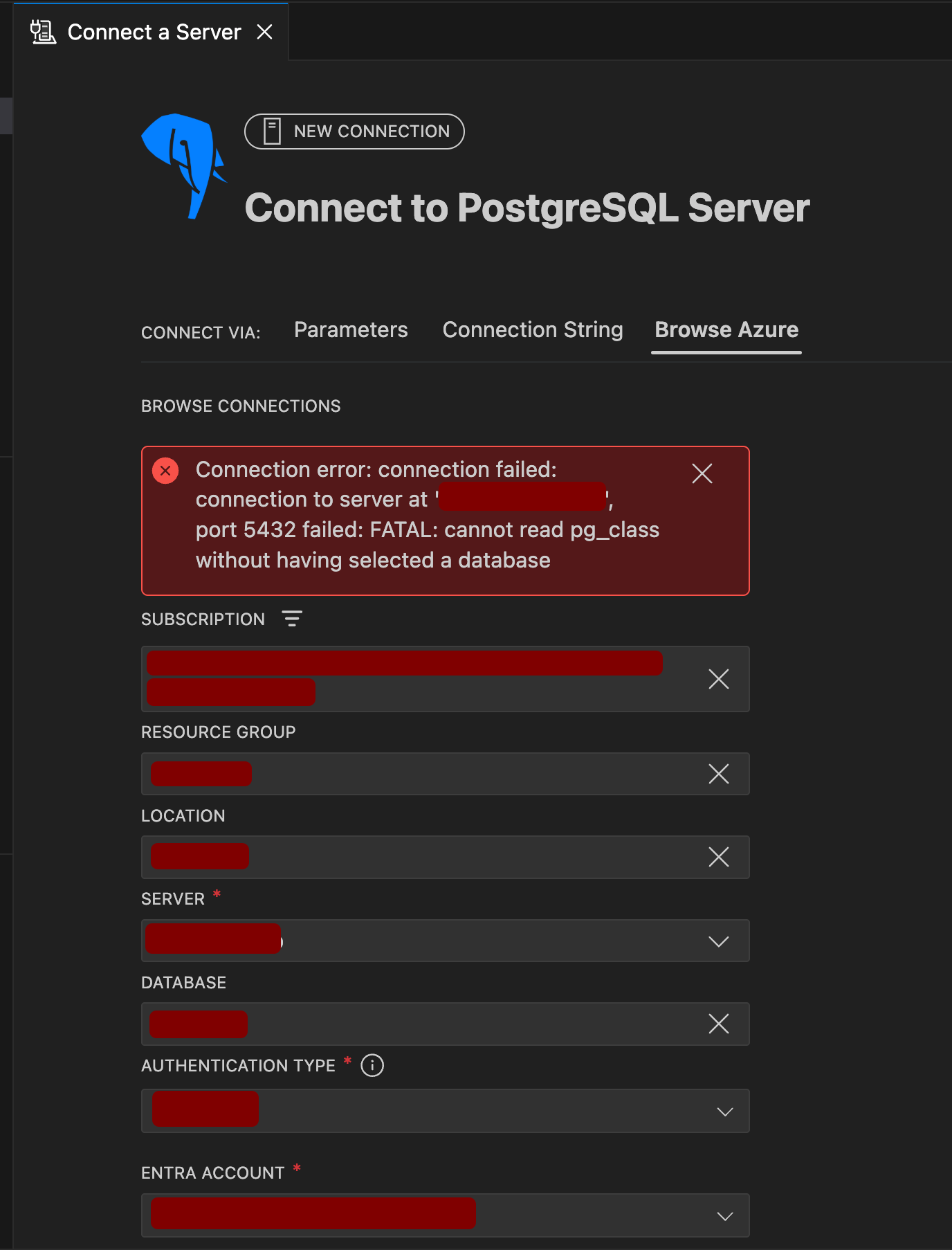Click the authentication type info icon
Screen dimensions: 952x1250
372,1065
